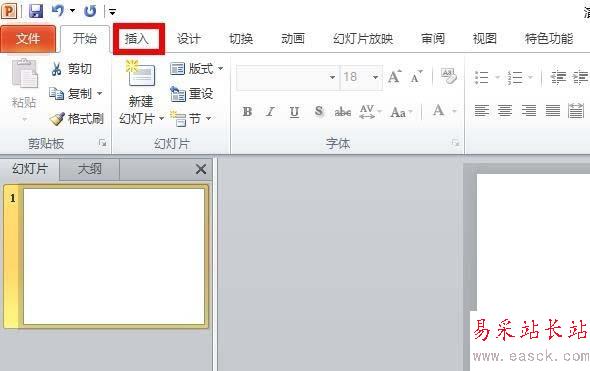Go to 幻灯片放映 (Slide Show) tab

pyautogui.click(x=363, y=38)
